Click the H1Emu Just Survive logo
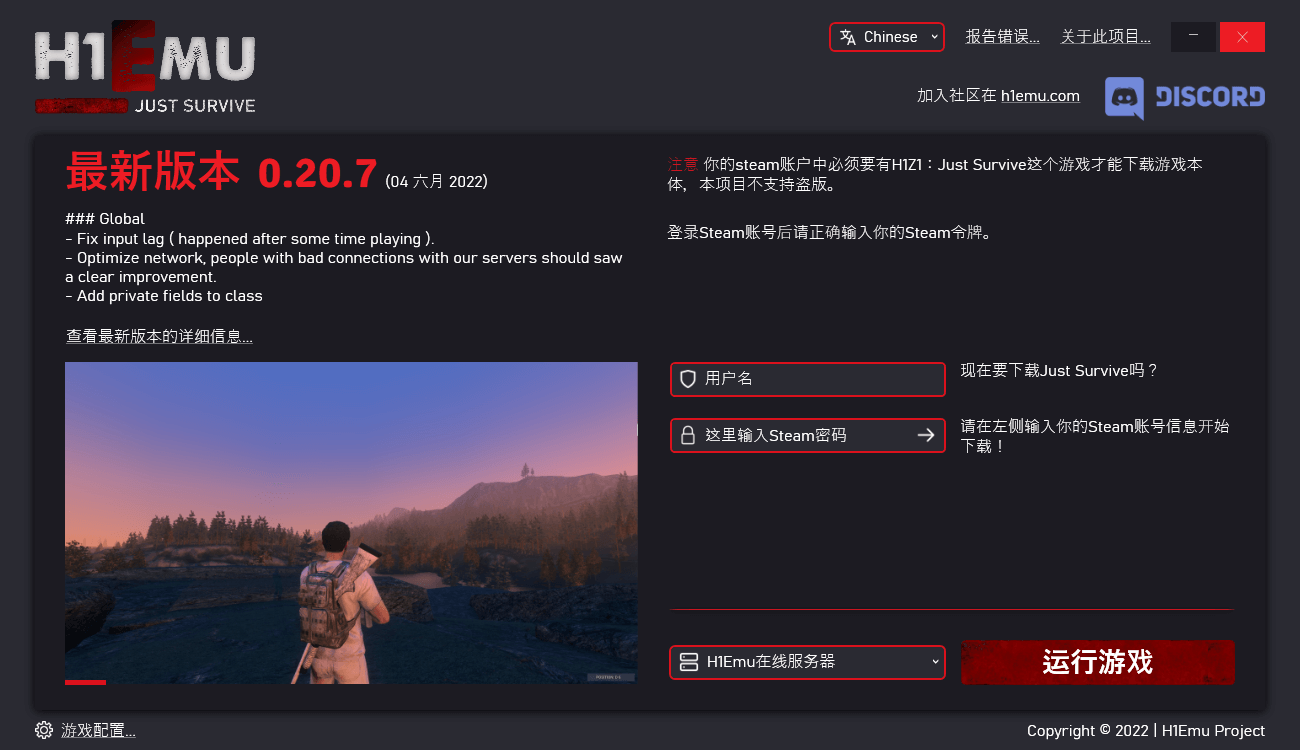The width and height of the screenshot is (1300, 750). click(146, 68)
